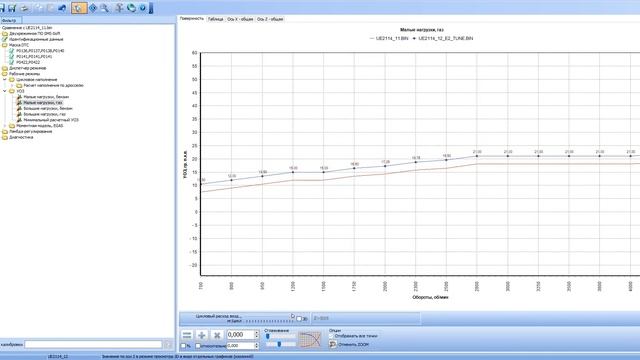Image resolution: width=640 pixels, height=360 pixels.
Task: Expand the 'Моментная модель, EGAS' node
Action: click(x=5, y=126)
